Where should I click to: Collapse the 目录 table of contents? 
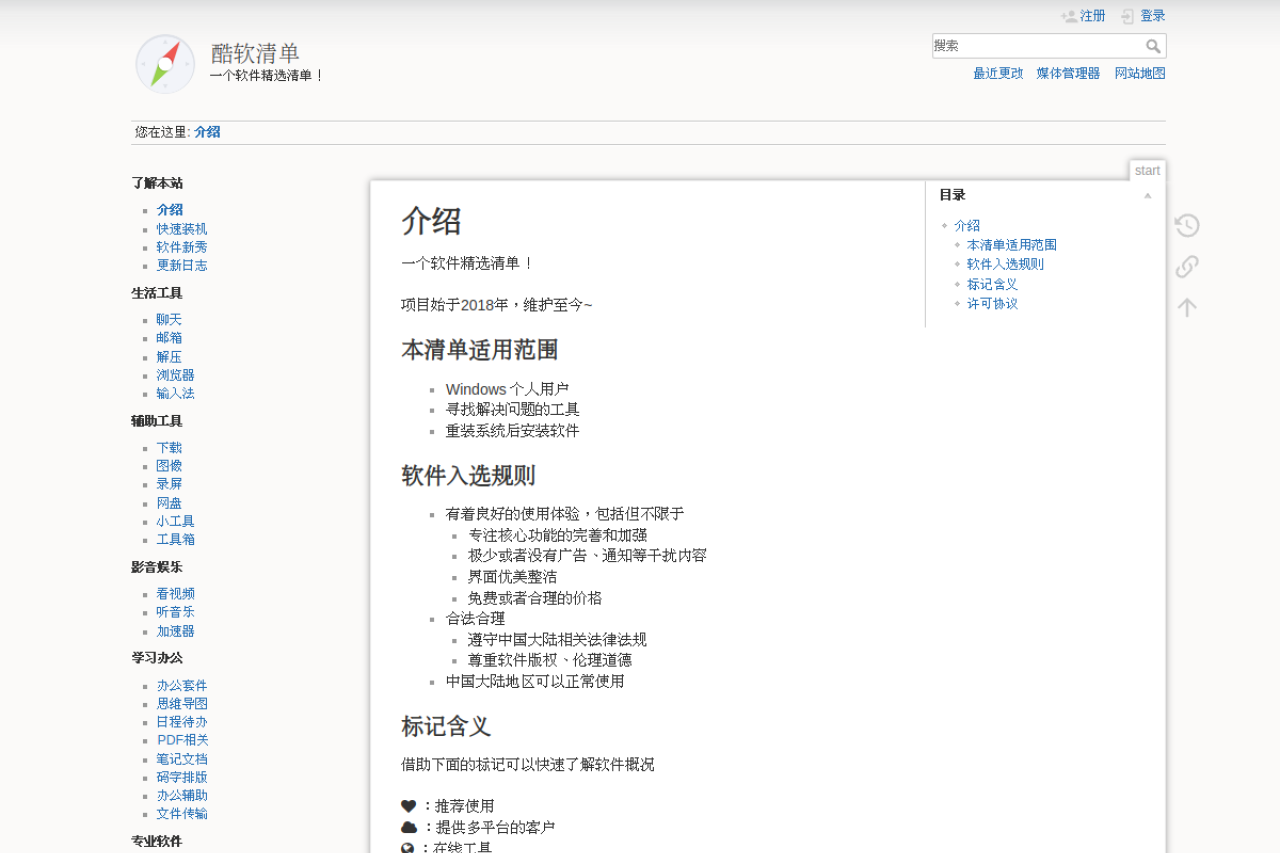tap(1148, 194)
